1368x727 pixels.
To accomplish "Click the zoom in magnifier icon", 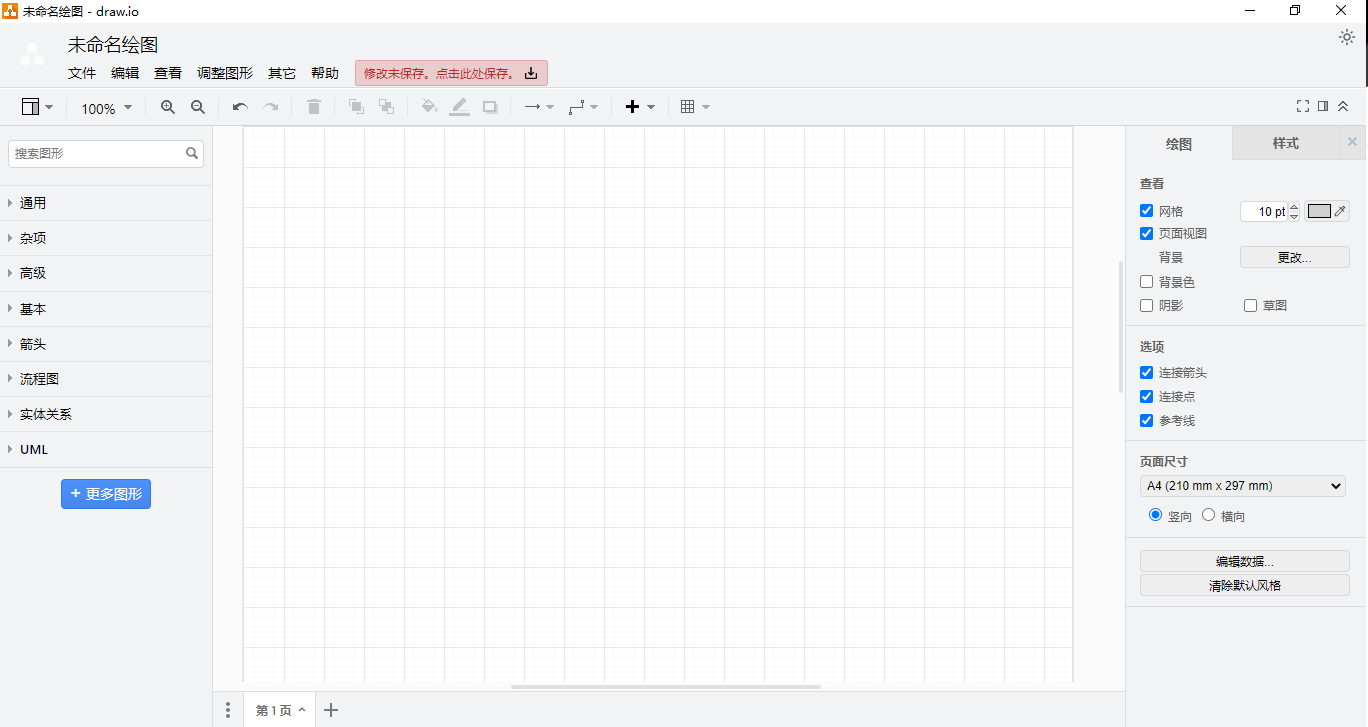I will (168, 107).
